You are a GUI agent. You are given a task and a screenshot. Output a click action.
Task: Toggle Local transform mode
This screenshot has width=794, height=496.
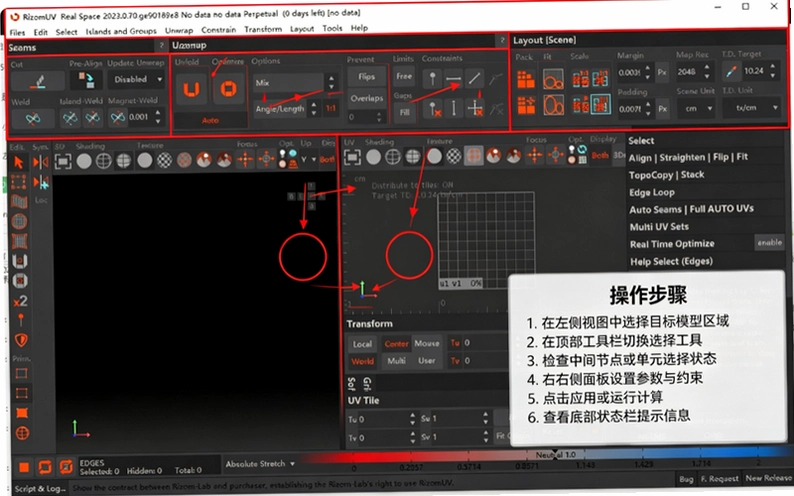[362, 345]
